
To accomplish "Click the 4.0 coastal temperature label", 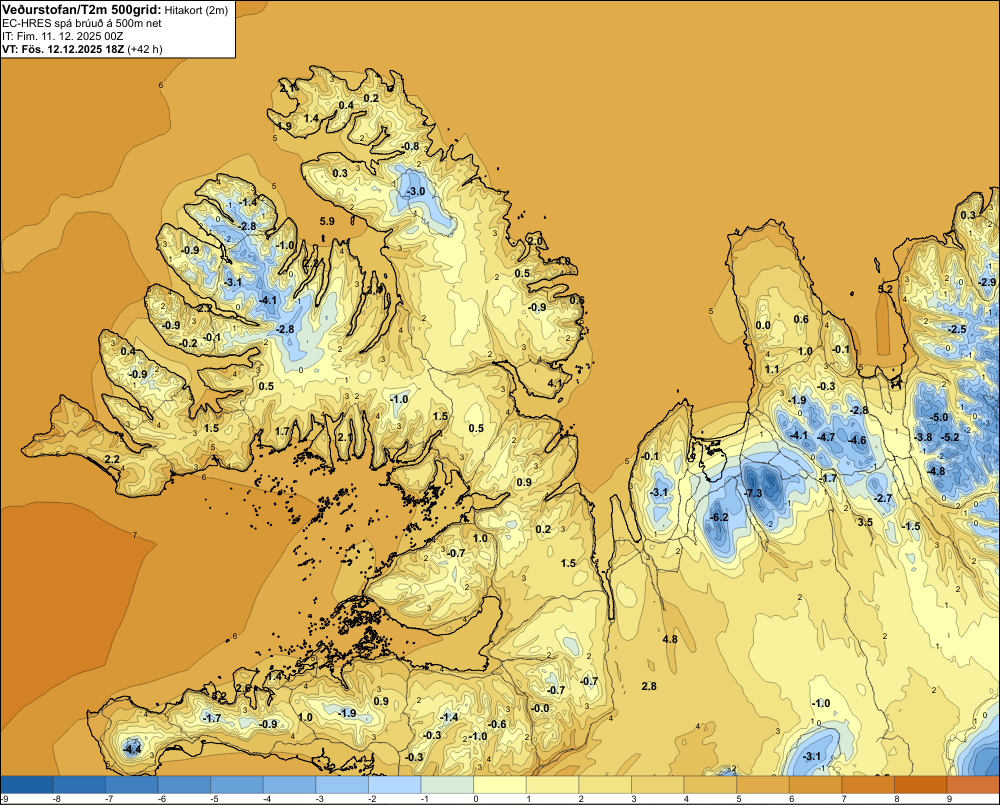I will [x=562, y=261].
